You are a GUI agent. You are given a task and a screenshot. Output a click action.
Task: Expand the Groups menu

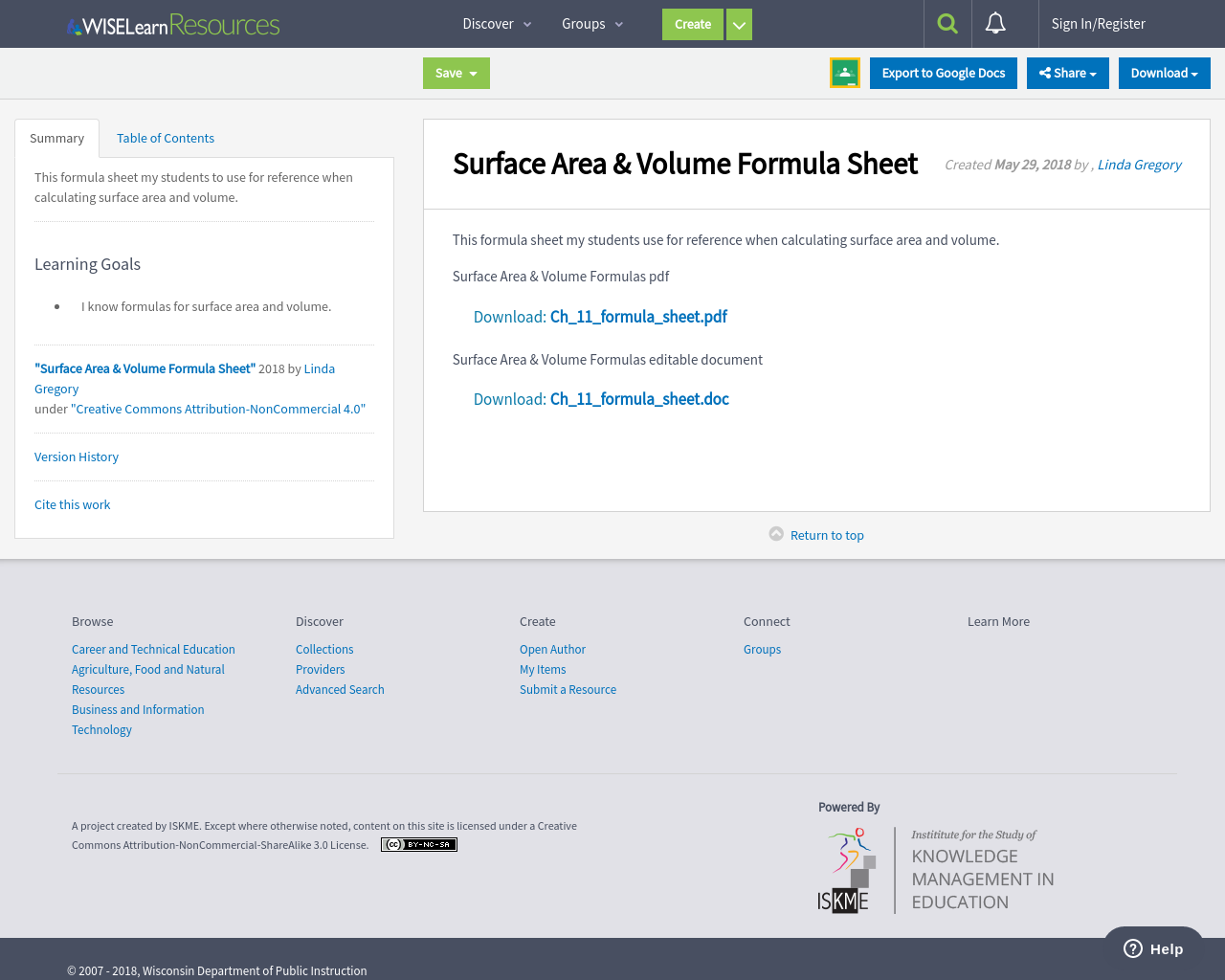[592, 24]
